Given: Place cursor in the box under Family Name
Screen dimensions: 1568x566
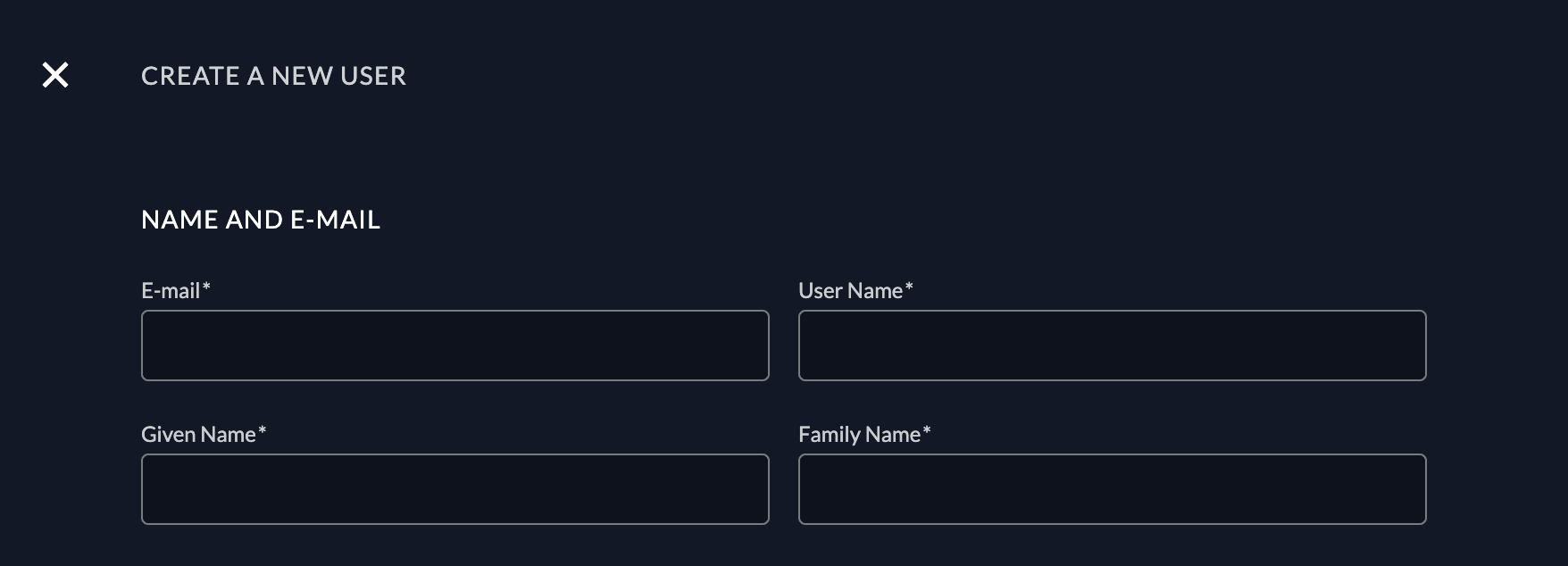Looking at the screenshot, I should (1112, 489).
